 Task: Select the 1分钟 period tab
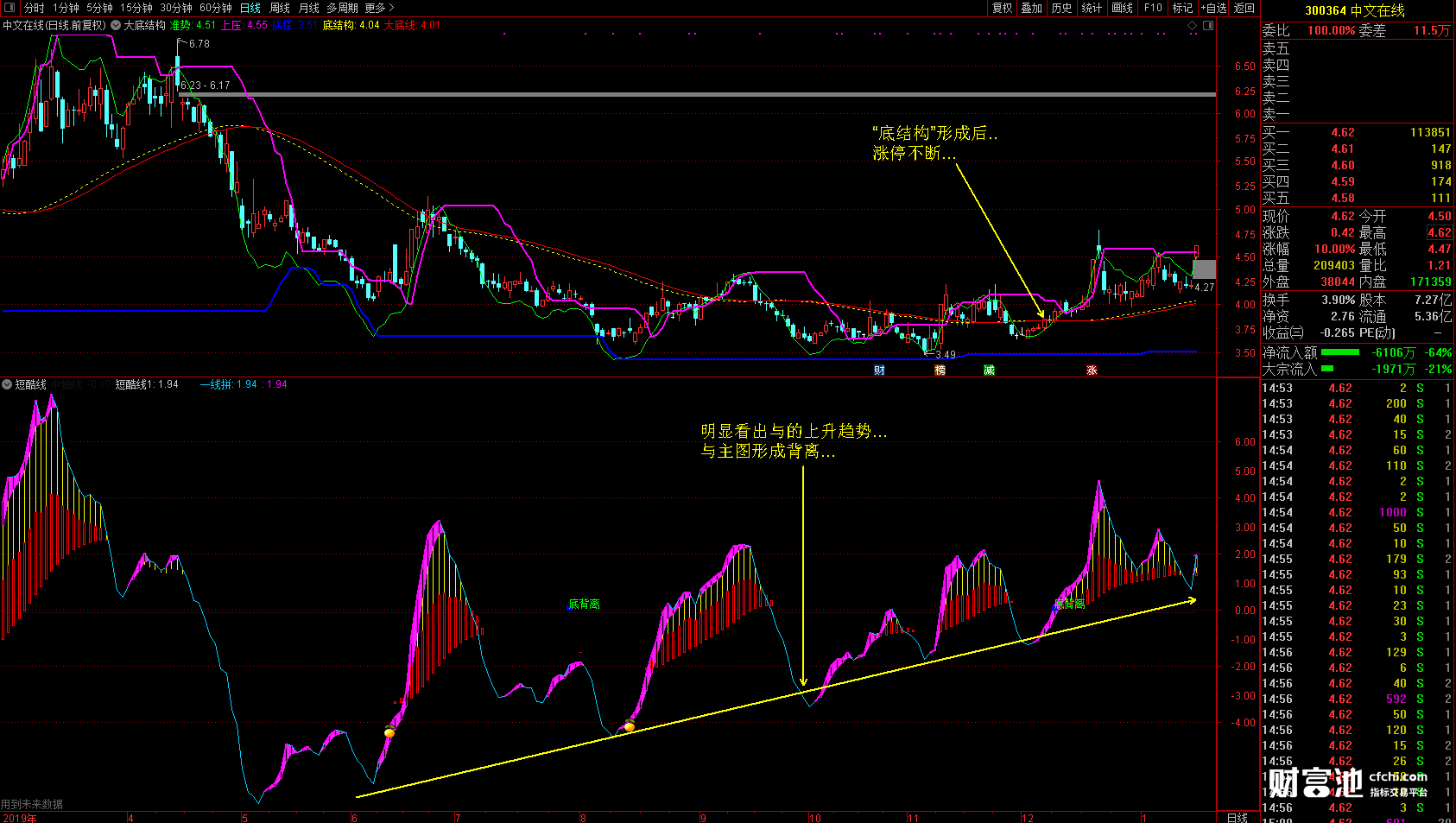coord(66,8)
